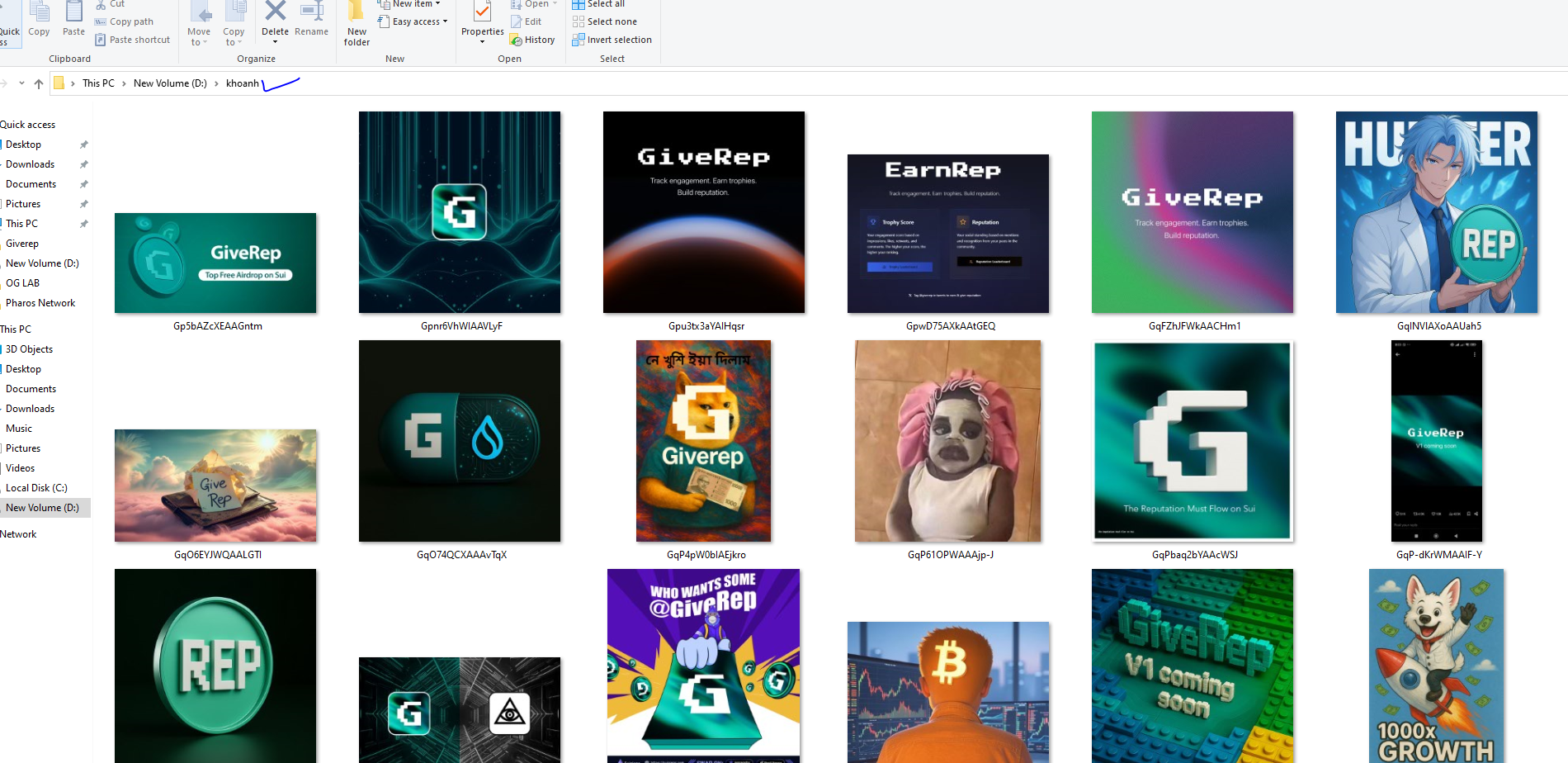The image size is (1568, 763).
Task: Select the lego V1 coming soon thumbnail
Action: (x=1193, y=666)
